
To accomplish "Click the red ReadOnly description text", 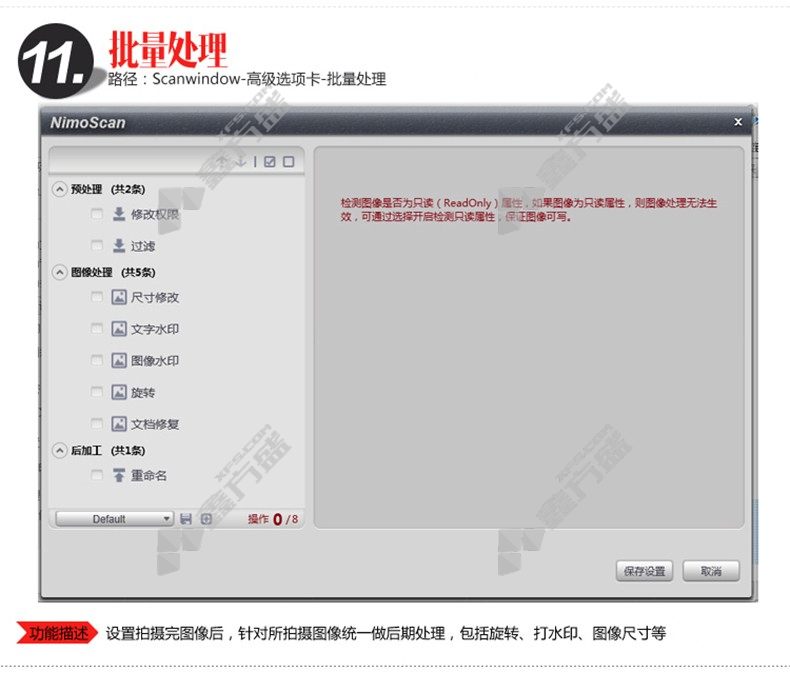I will pyautogui.click(x=529, y=210).
